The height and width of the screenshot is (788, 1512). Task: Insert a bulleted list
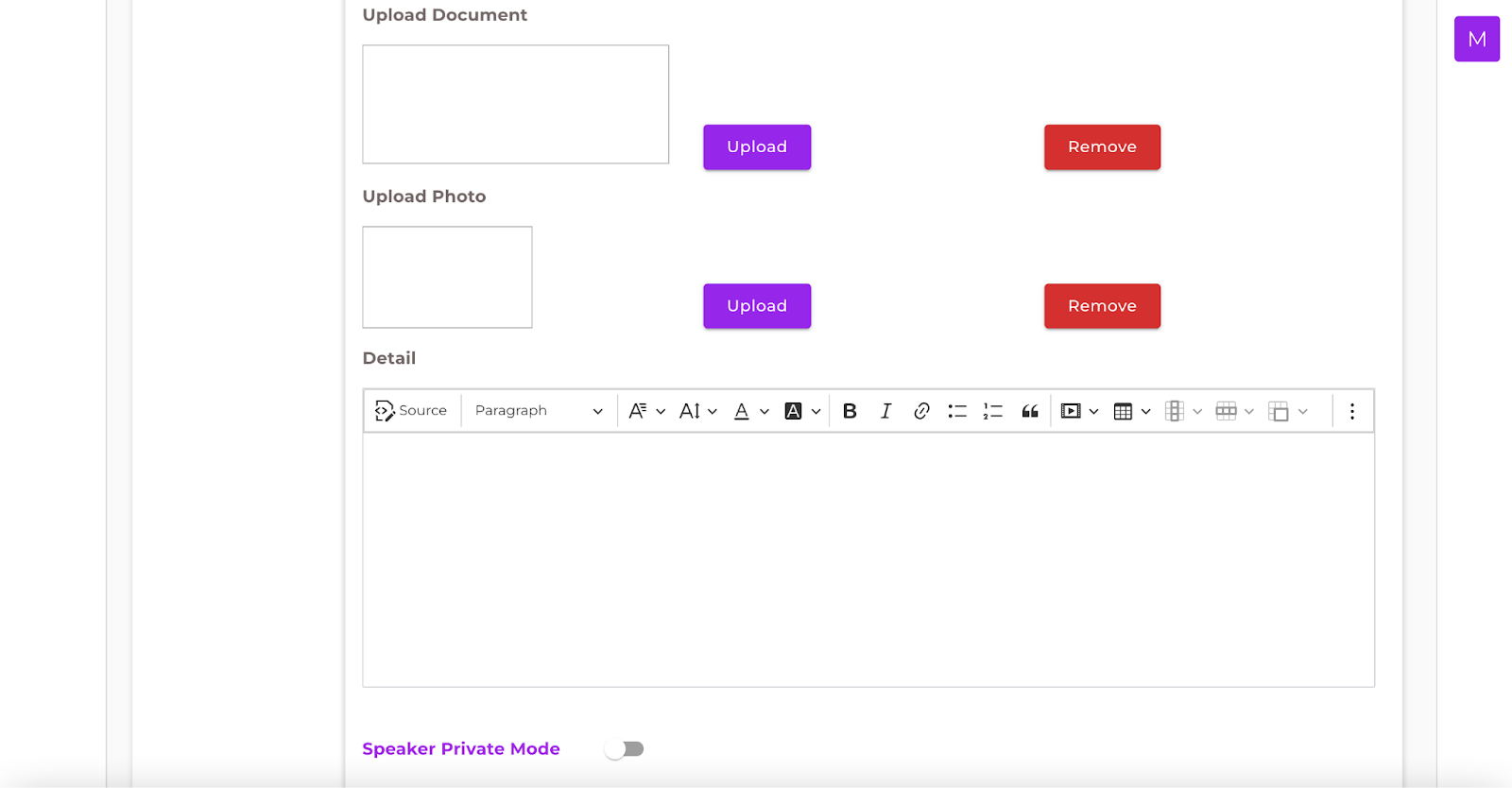click(x=957, y=411)
